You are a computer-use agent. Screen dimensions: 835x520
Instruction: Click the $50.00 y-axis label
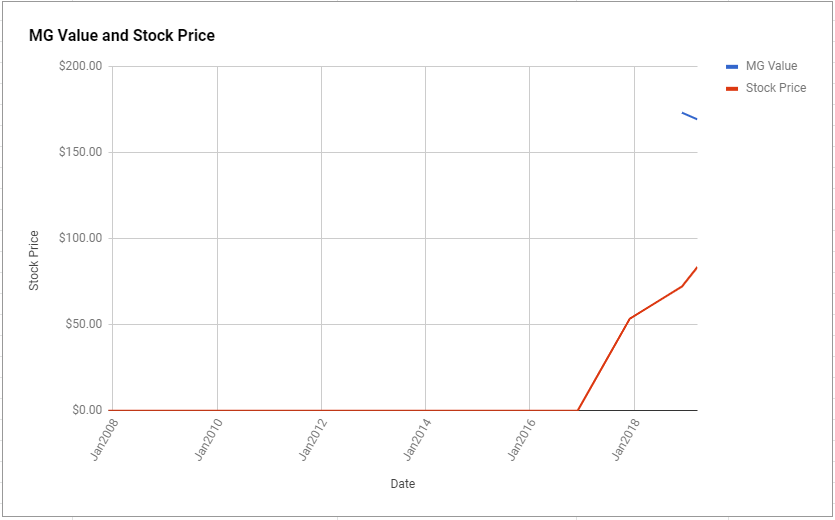(x=83, y=324)
